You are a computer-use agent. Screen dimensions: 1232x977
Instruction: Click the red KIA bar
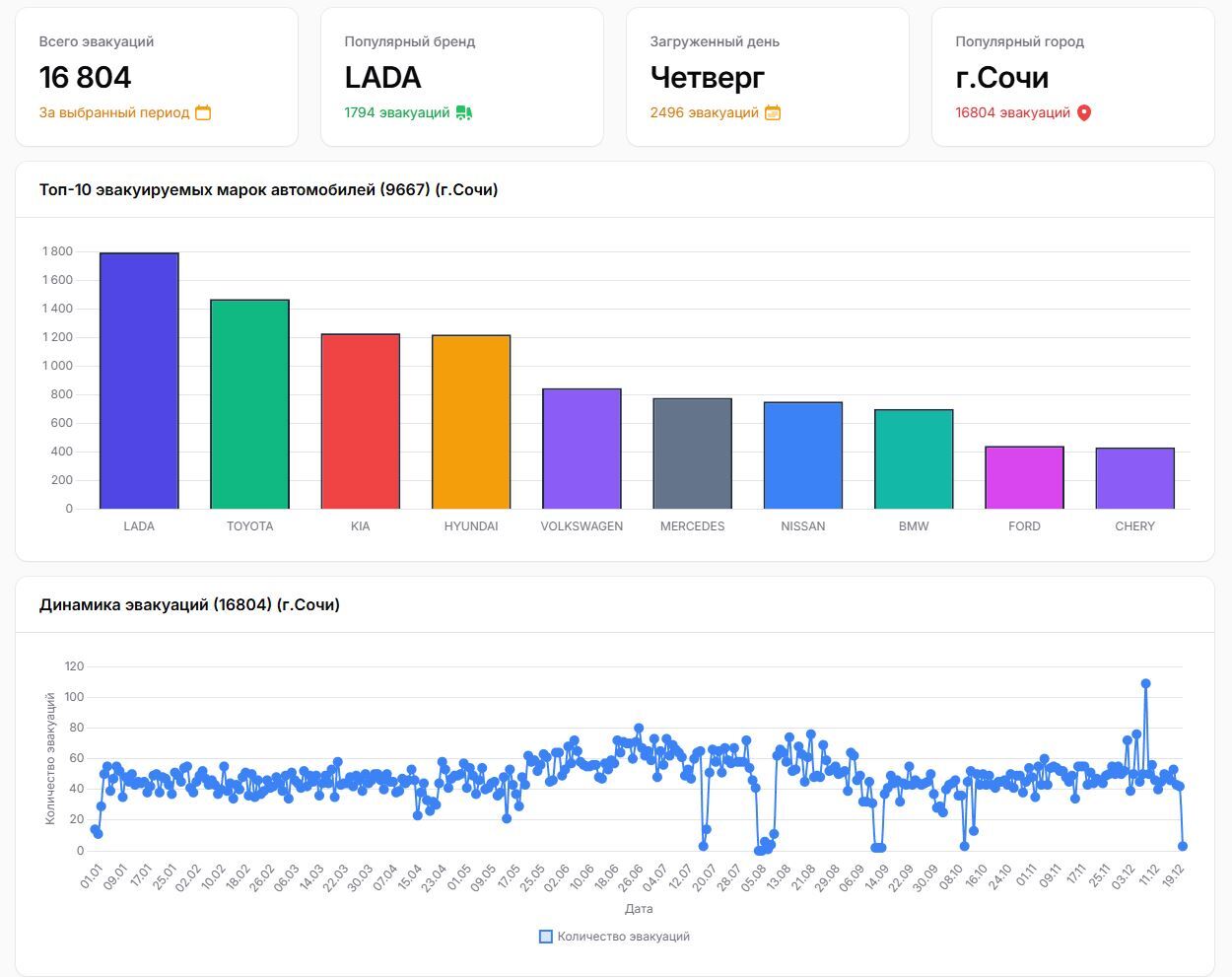(361, 421)
